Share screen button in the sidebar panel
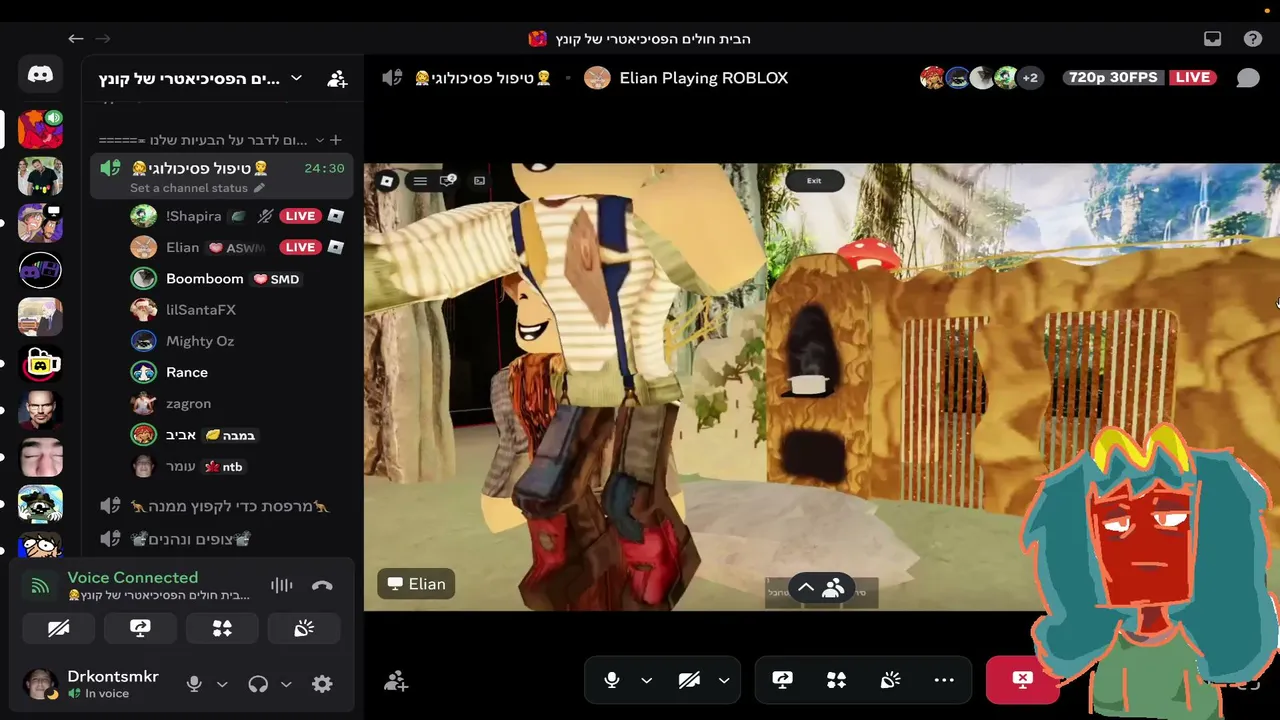 [140, 628]
